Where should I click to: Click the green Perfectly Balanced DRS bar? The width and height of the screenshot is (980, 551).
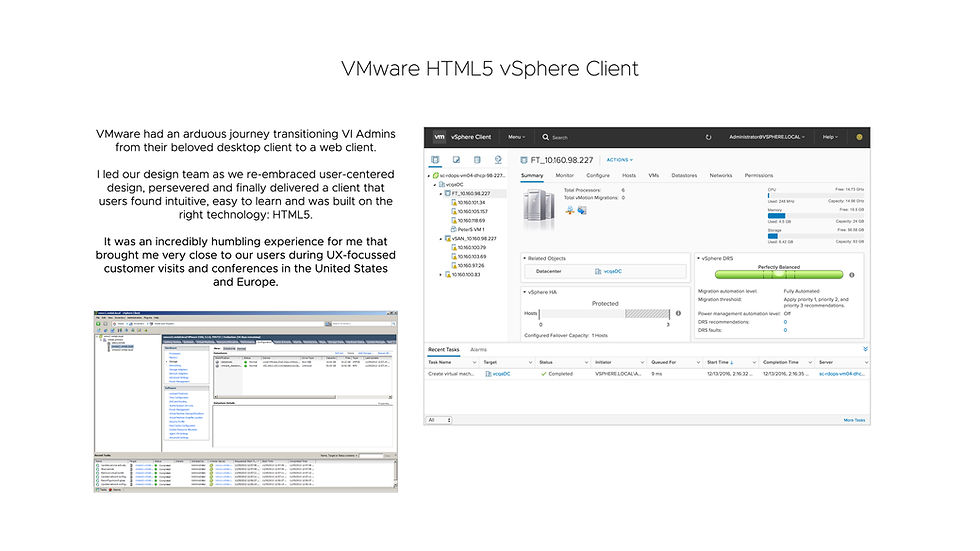[x=779, y=274]
